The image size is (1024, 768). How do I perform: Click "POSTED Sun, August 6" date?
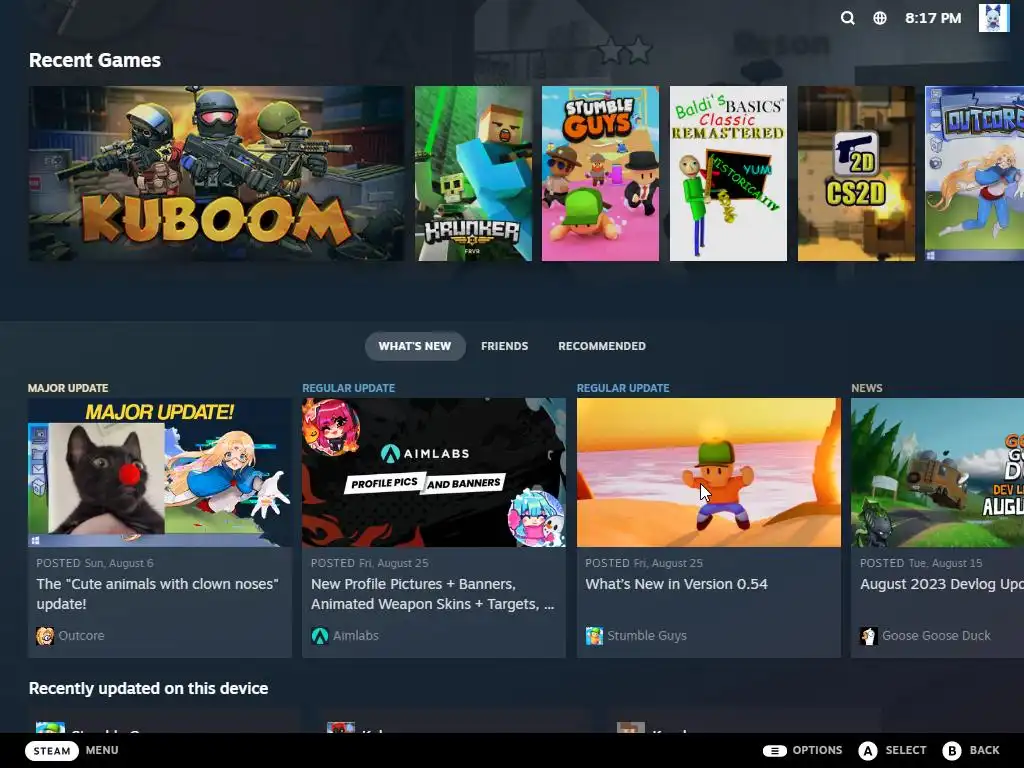[95, 563]
